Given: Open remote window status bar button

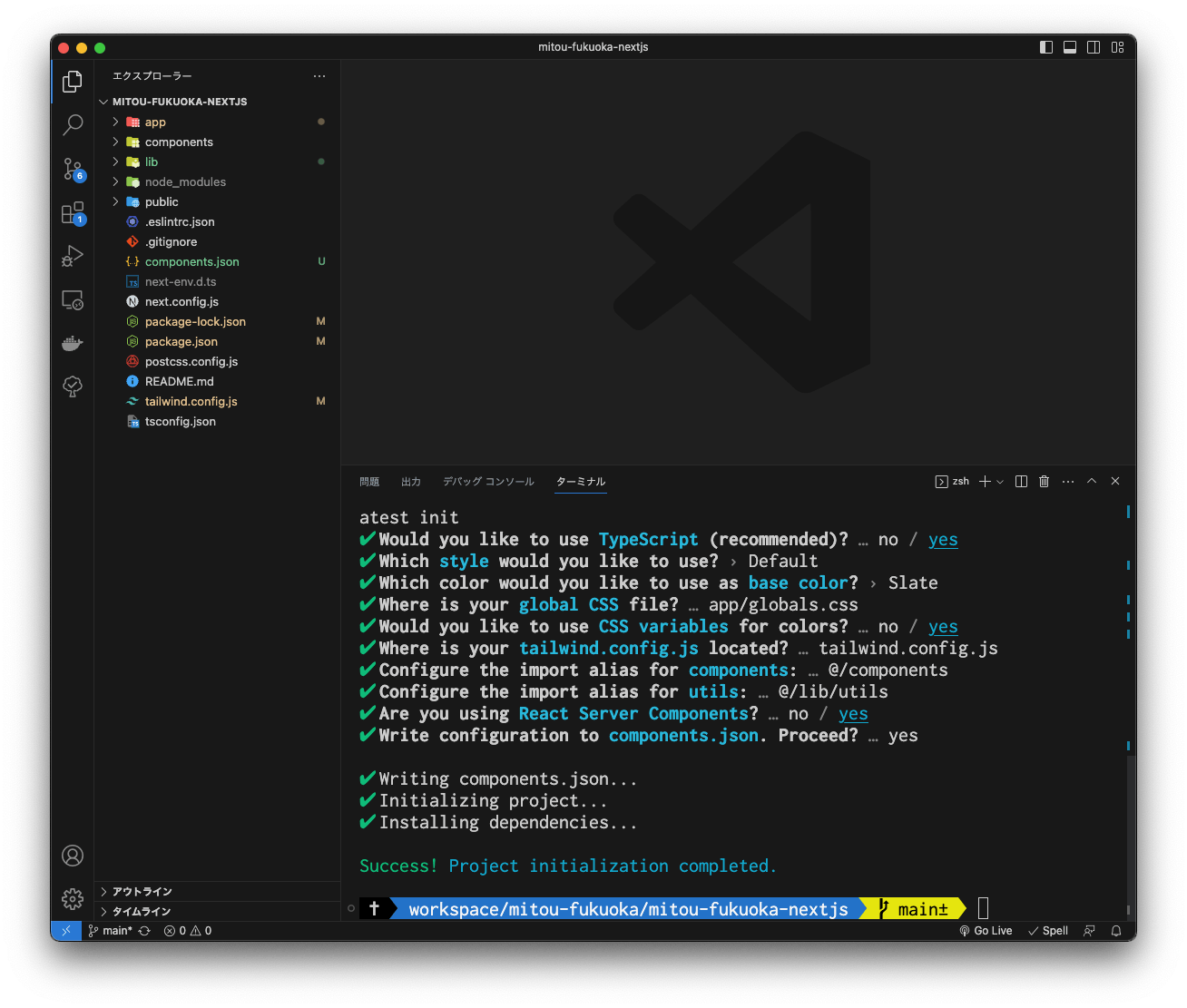Looking at the screenshot, I should pos(66,931).
